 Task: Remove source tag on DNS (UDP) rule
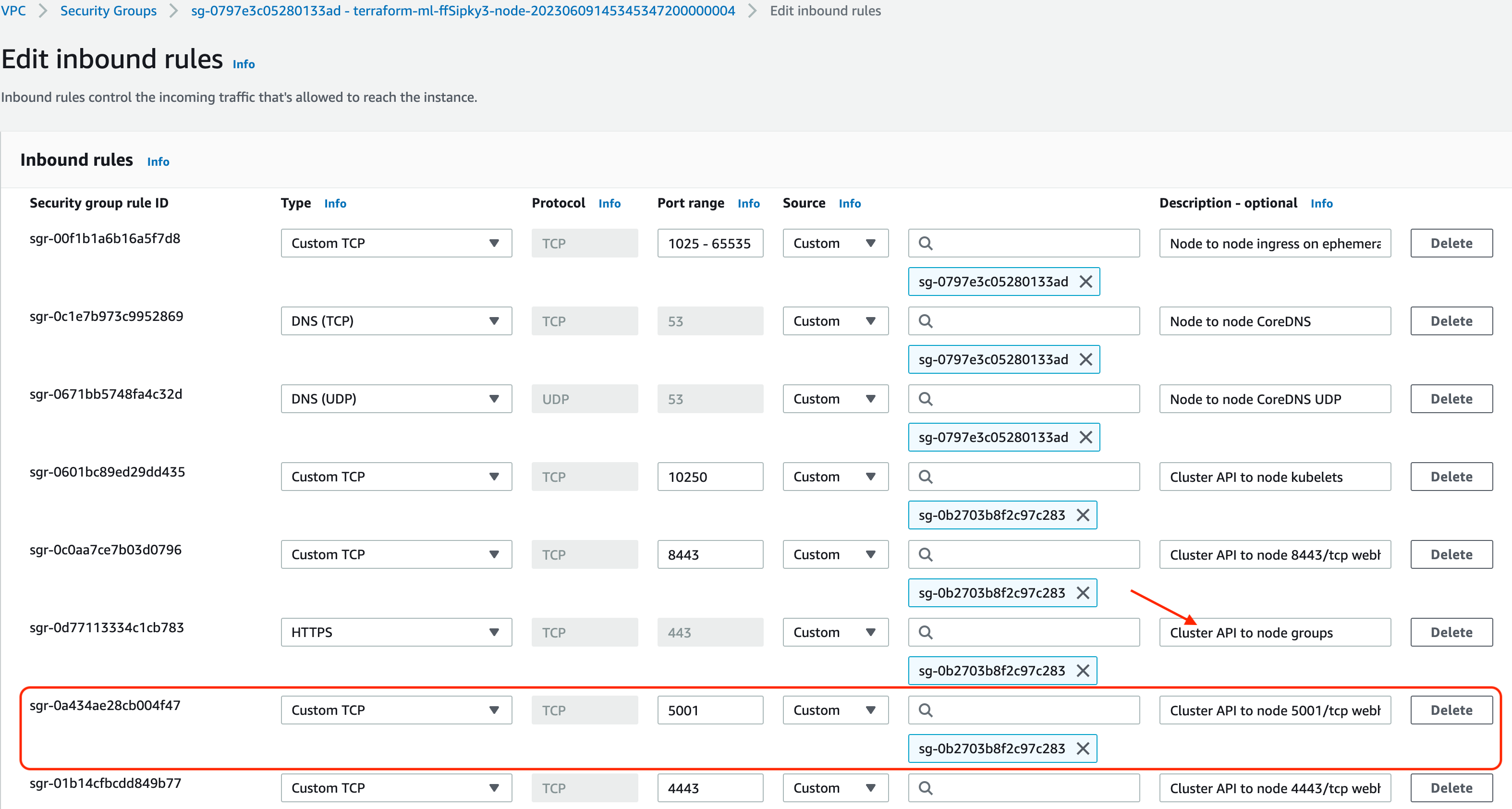pos(1085,437)
